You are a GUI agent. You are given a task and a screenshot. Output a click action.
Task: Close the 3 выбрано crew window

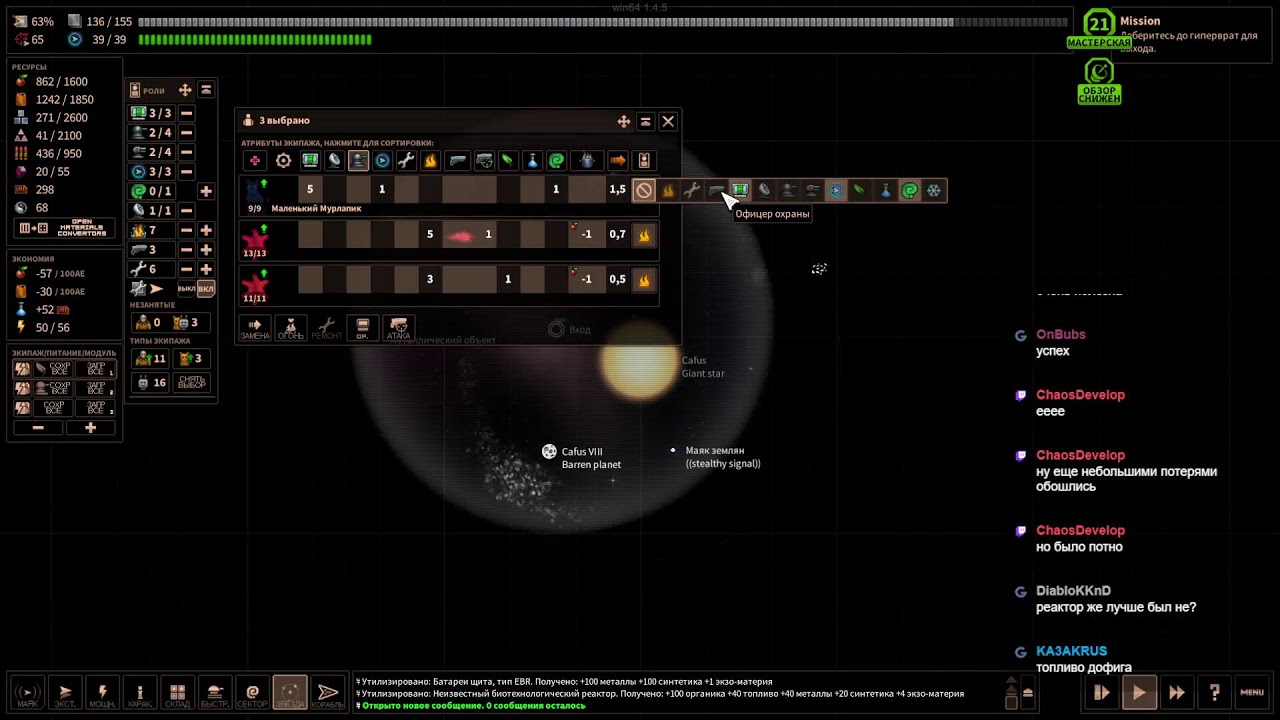(x=668, y=121)
